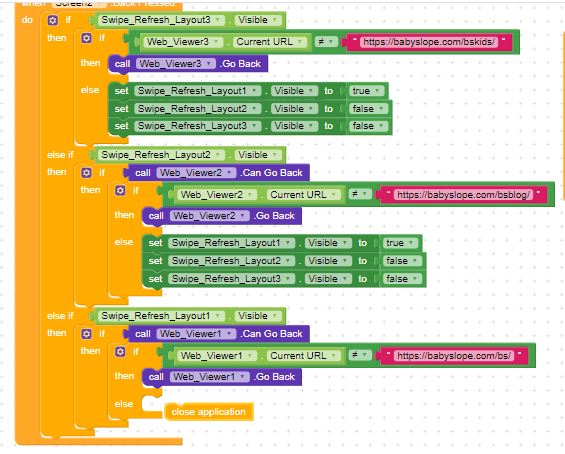Open the gear on the if block checking Web_Viewer2 Current URL
Screen dimensions: 565x454
point(120,191)
